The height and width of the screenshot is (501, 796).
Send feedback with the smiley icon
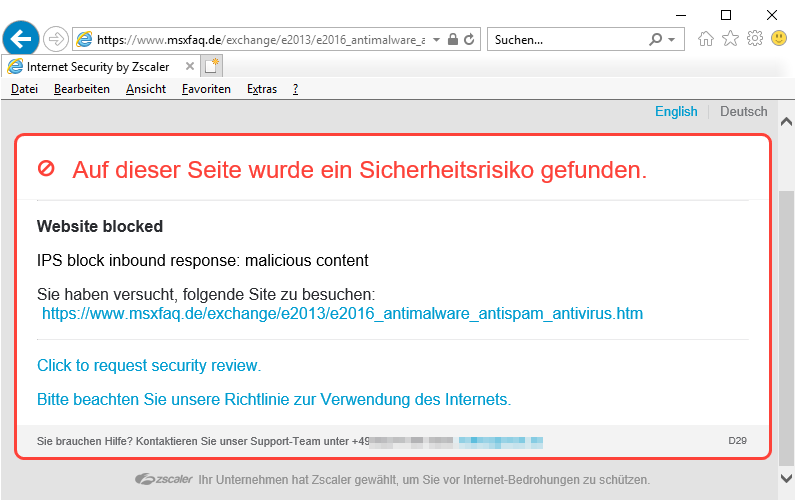tap(779, 38)
